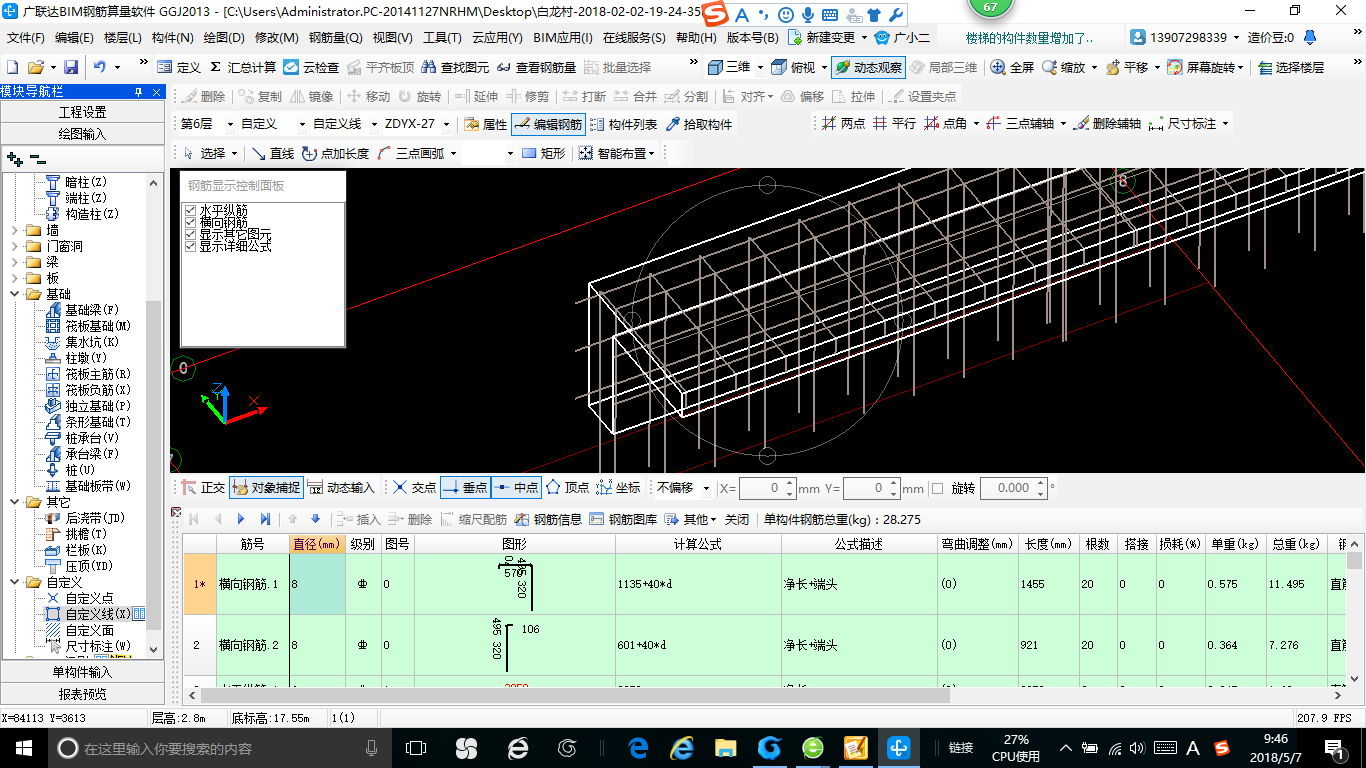Uncheck 水平纵筋 checkbox
Screen dimensions: 1366x768
(191, 210)
